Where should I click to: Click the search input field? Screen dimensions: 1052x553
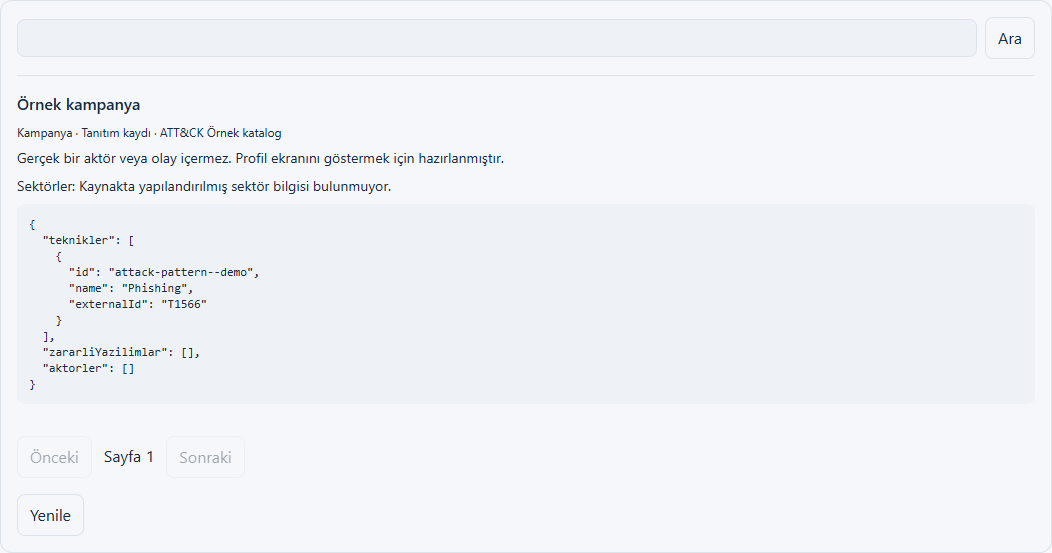point(496,38)
